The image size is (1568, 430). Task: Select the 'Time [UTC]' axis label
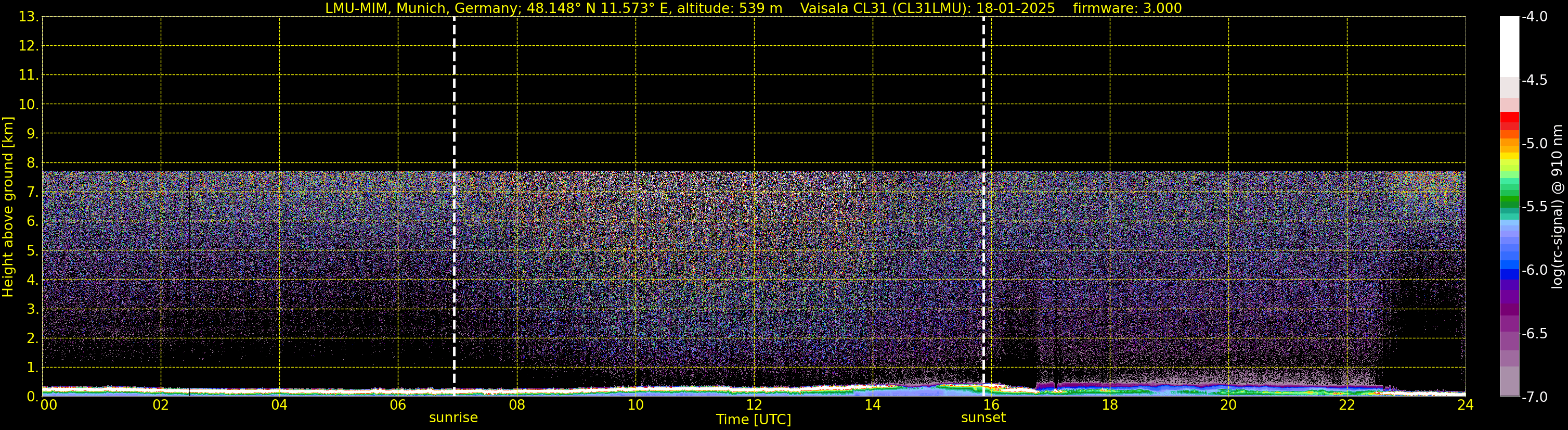(x=754, y=420)
